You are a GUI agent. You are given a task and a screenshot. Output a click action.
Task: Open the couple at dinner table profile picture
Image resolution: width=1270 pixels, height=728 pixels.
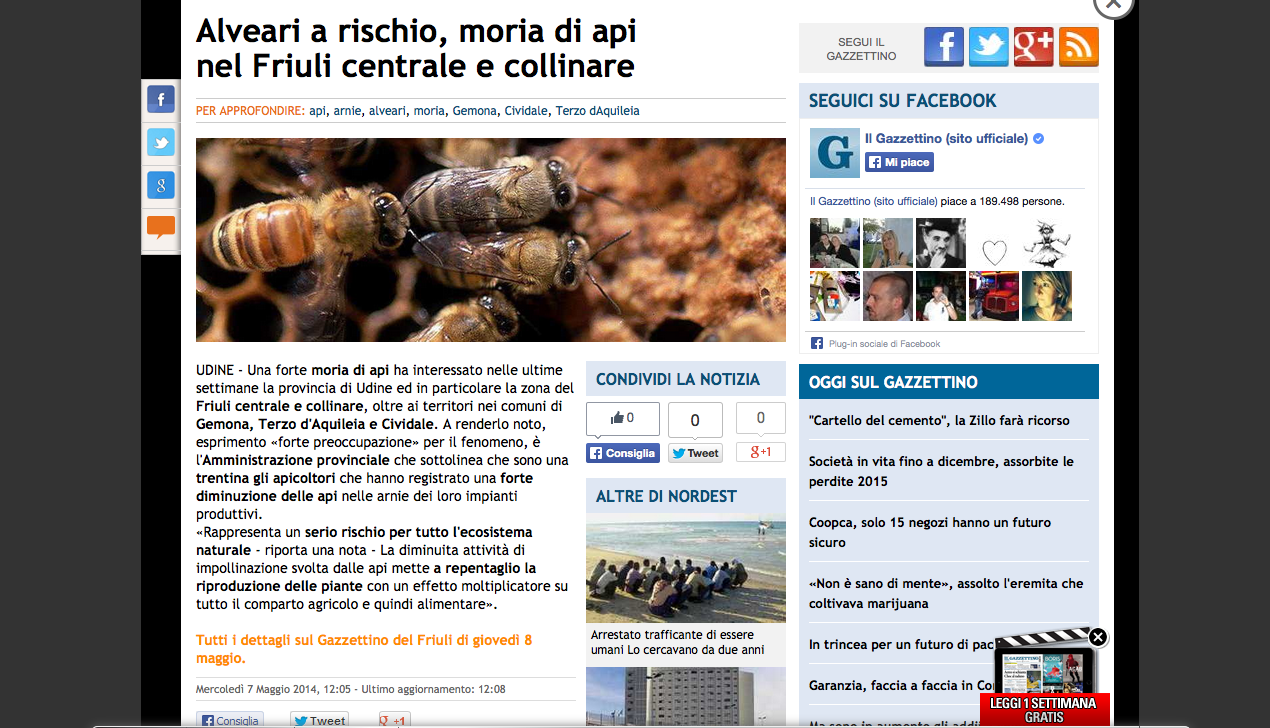tap(835, 243)
